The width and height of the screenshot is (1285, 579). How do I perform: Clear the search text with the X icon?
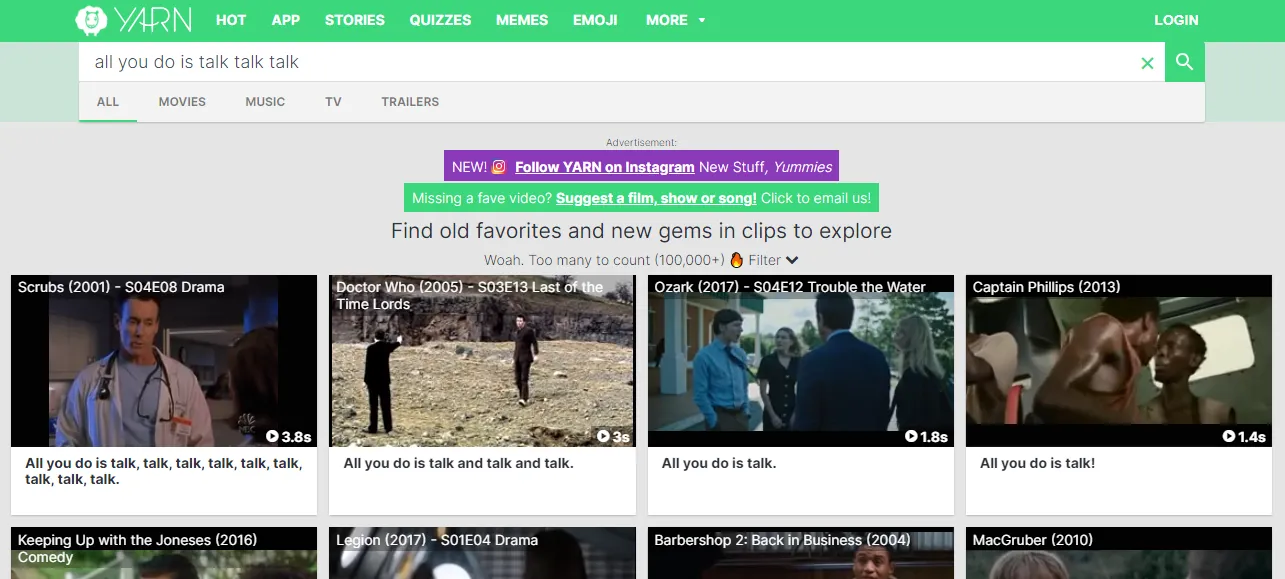[x=1147, y=63]
